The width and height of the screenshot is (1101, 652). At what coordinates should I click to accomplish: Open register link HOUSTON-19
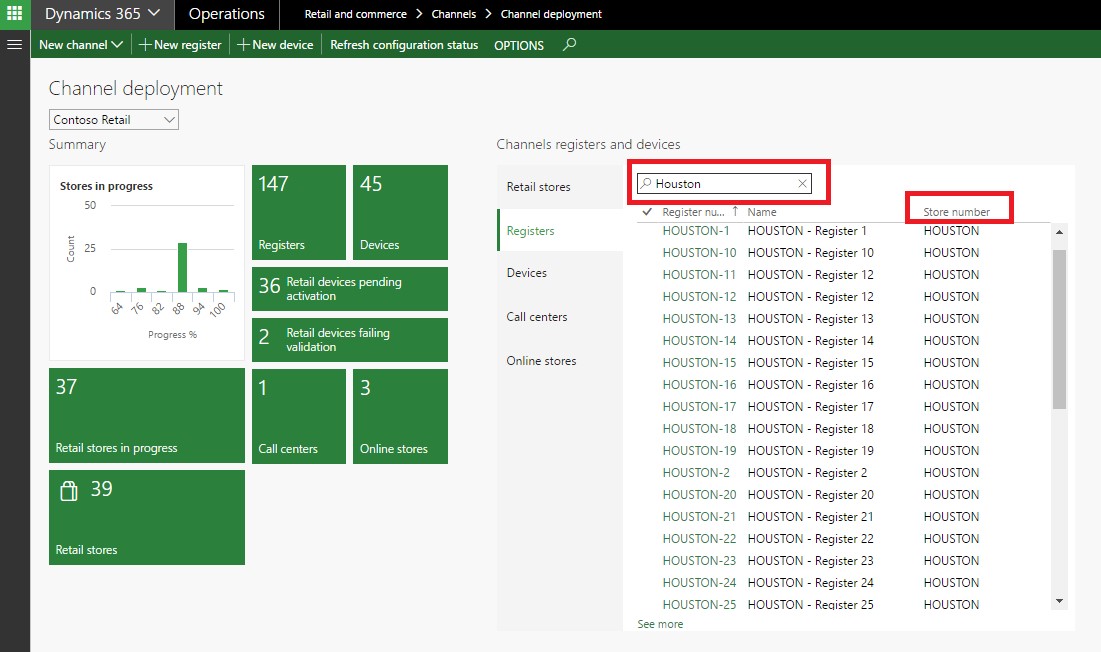pyautogui.click(x=699, y=451)
